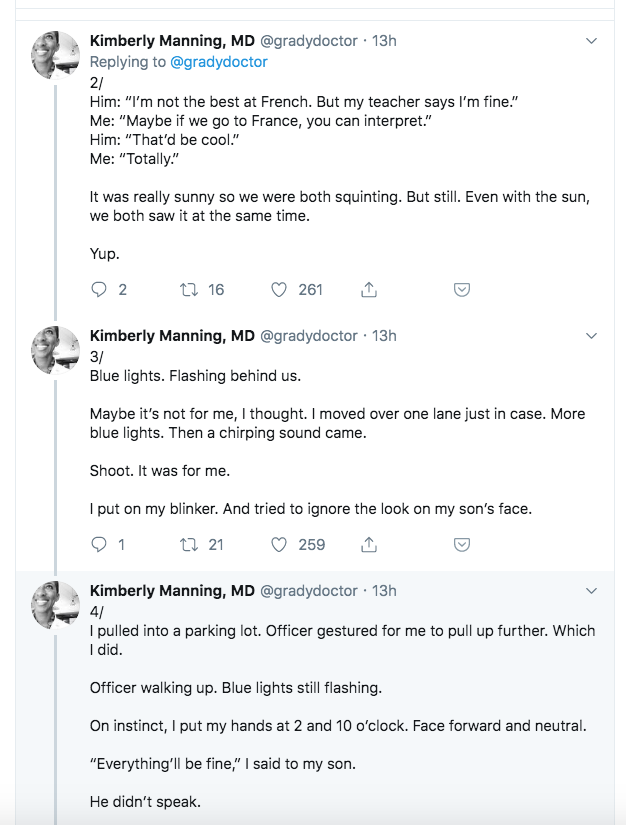Share the tweet numbered 2/

[369, 289]
